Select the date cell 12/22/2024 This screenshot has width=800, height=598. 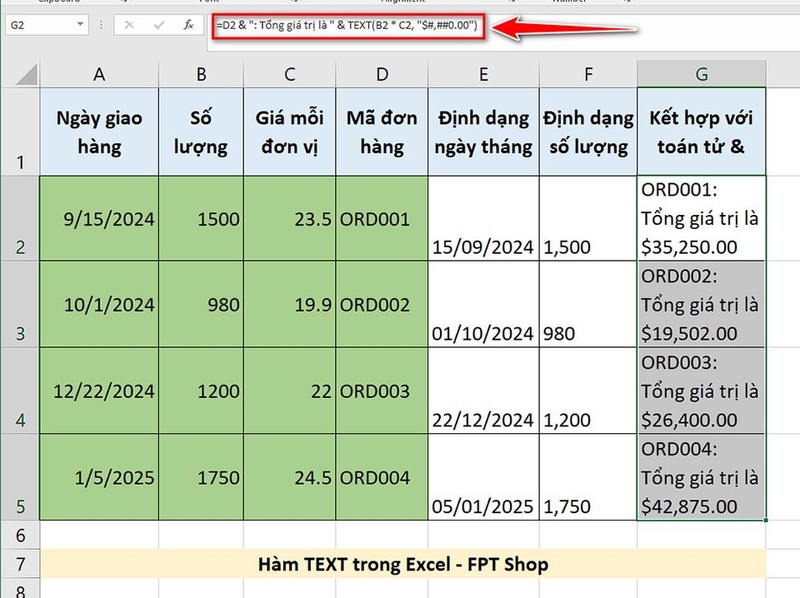99,391
